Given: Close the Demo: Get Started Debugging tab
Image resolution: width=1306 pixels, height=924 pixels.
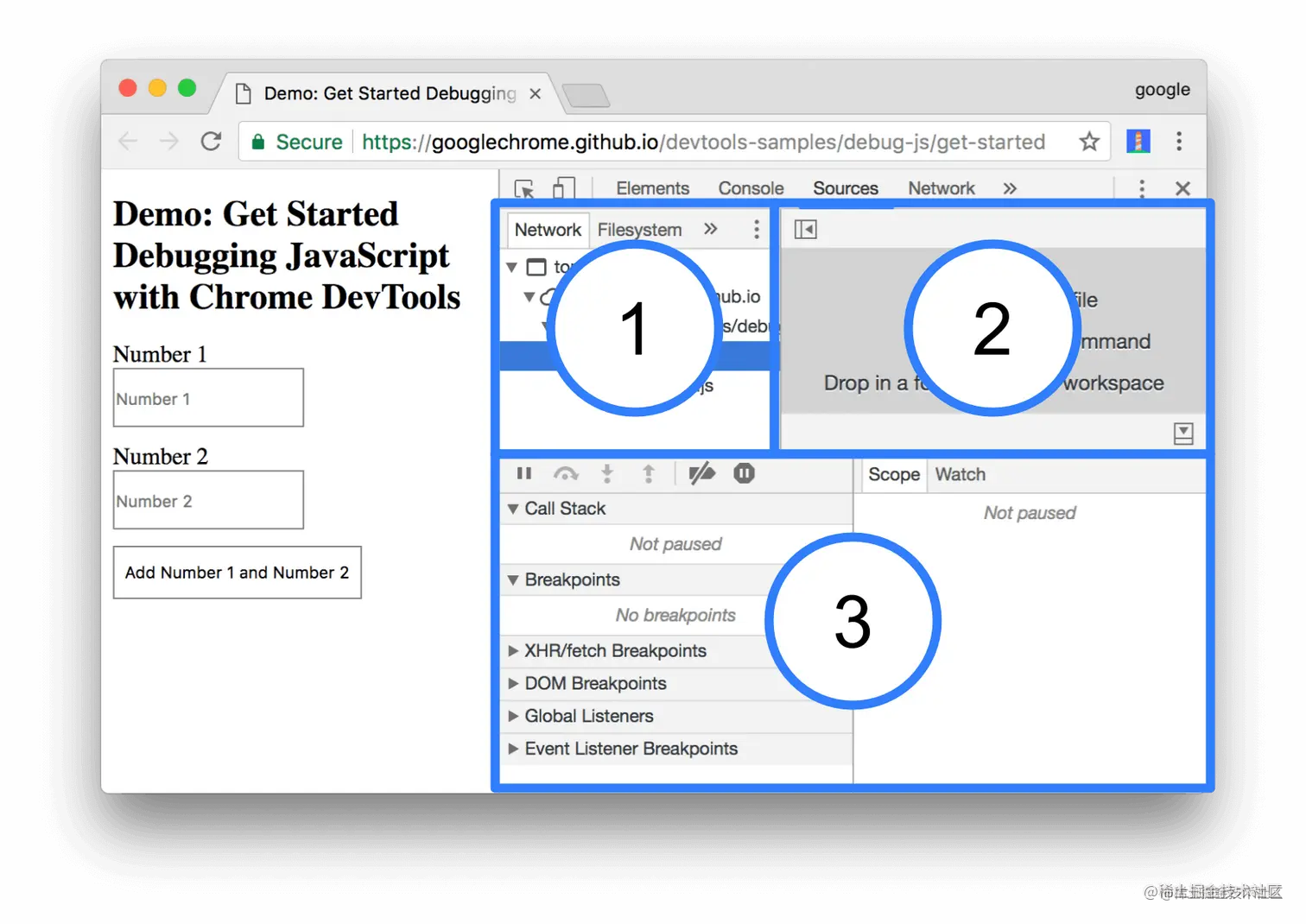Looking at the screenshot, I should pos(536,93).
